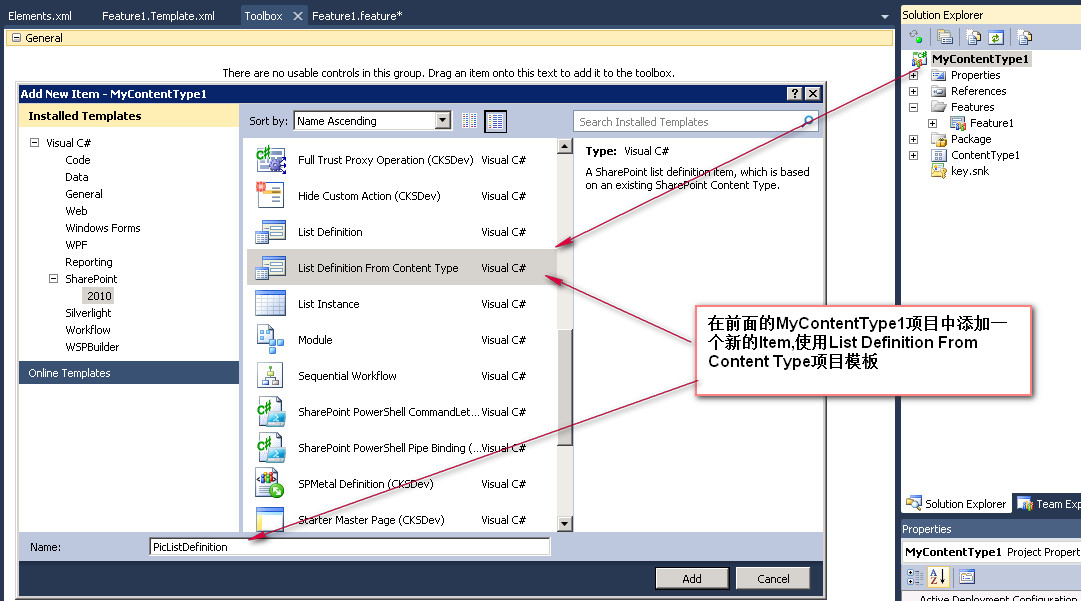Switch to small icons view
1081x601 pixels.
tap(469, 121)
